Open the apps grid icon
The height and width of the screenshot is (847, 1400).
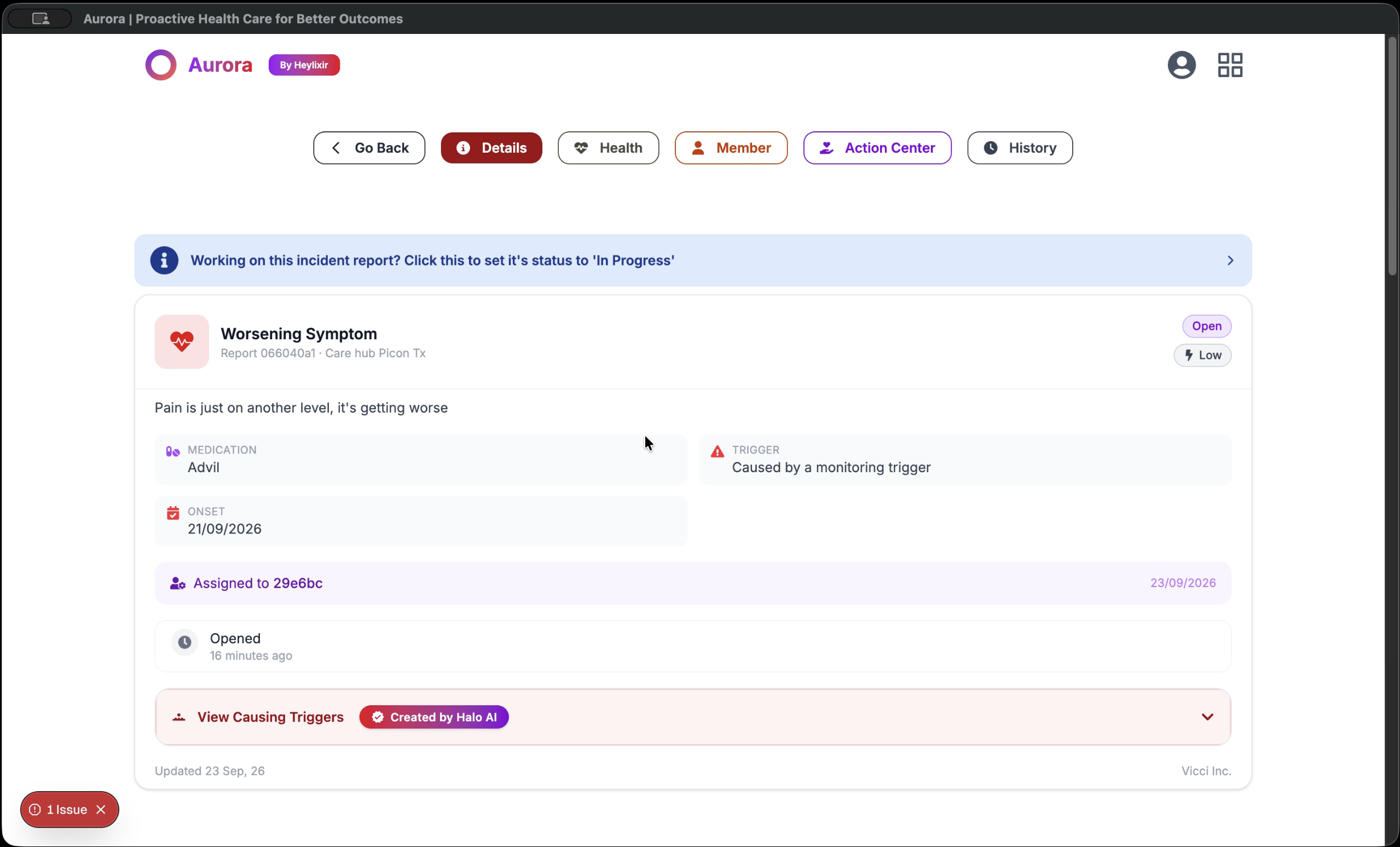click(1230, 65)
